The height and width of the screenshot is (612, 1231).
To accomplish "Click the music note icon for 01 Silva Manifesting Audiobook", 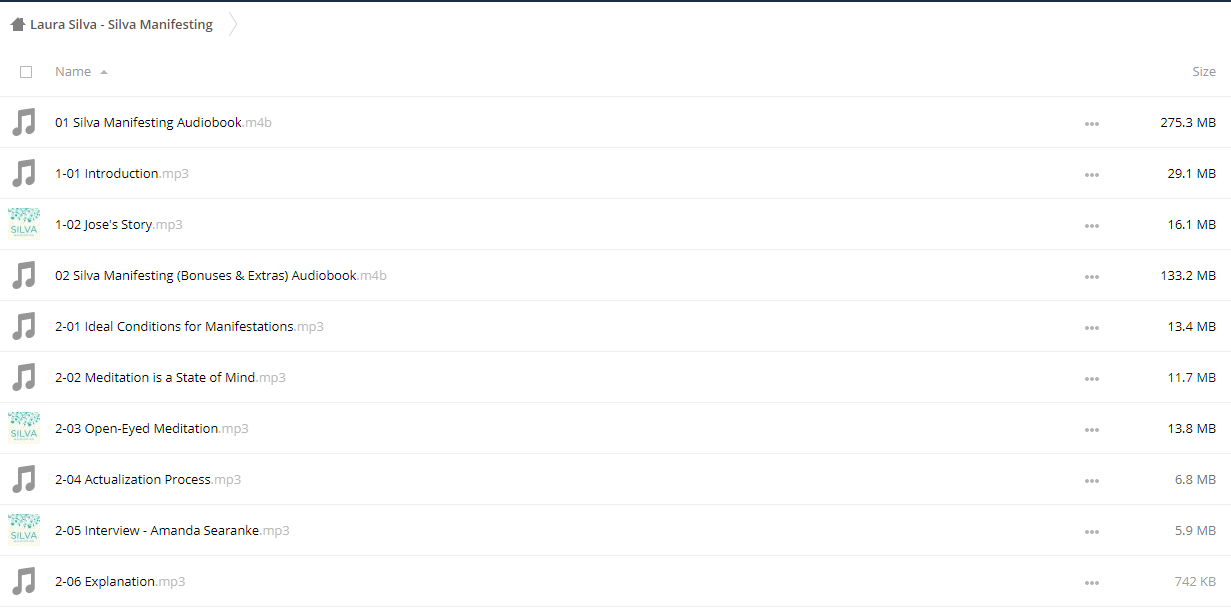I will (x=23, y=123).
